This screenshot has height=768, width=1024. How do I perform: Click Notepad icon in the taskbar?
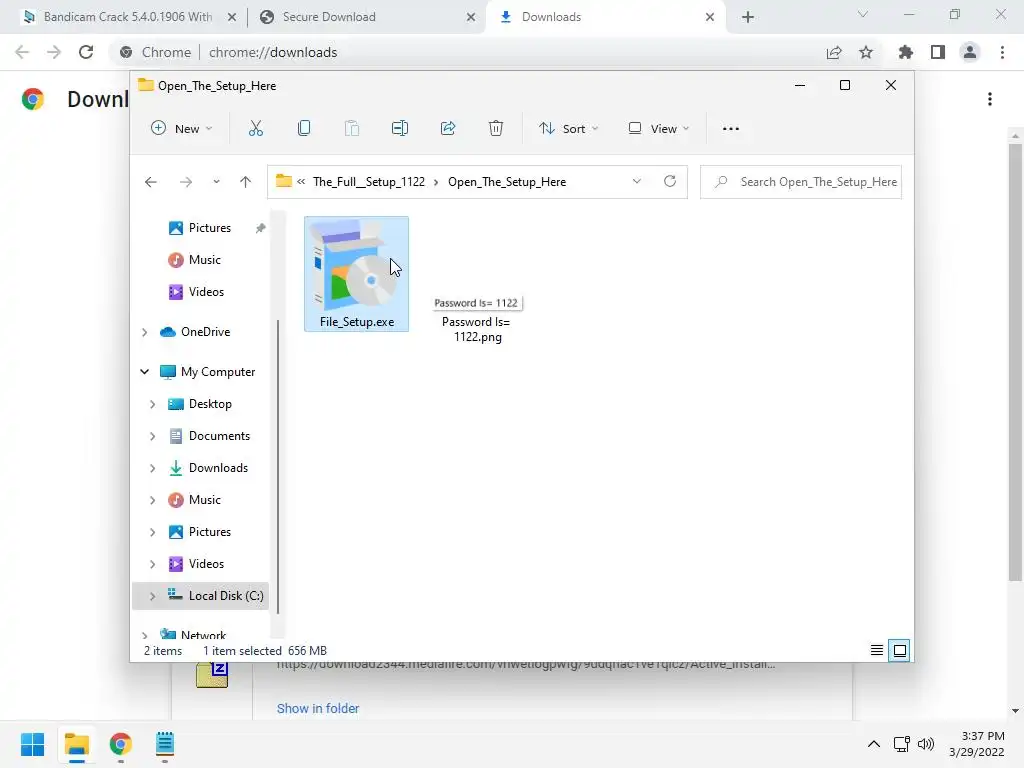(x=165, y=744)
